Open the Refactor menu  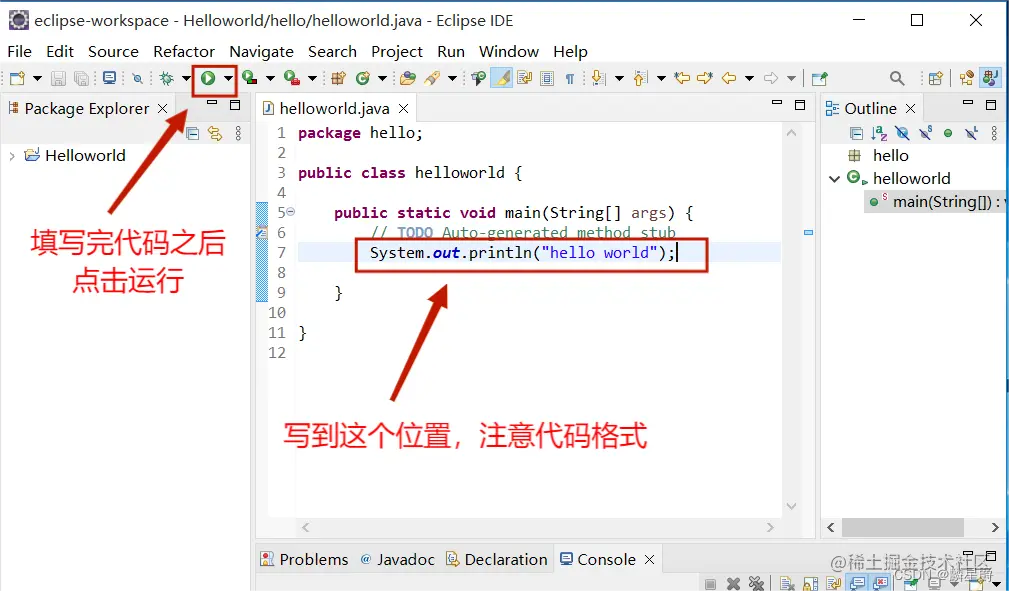click(x=184, y=52)
